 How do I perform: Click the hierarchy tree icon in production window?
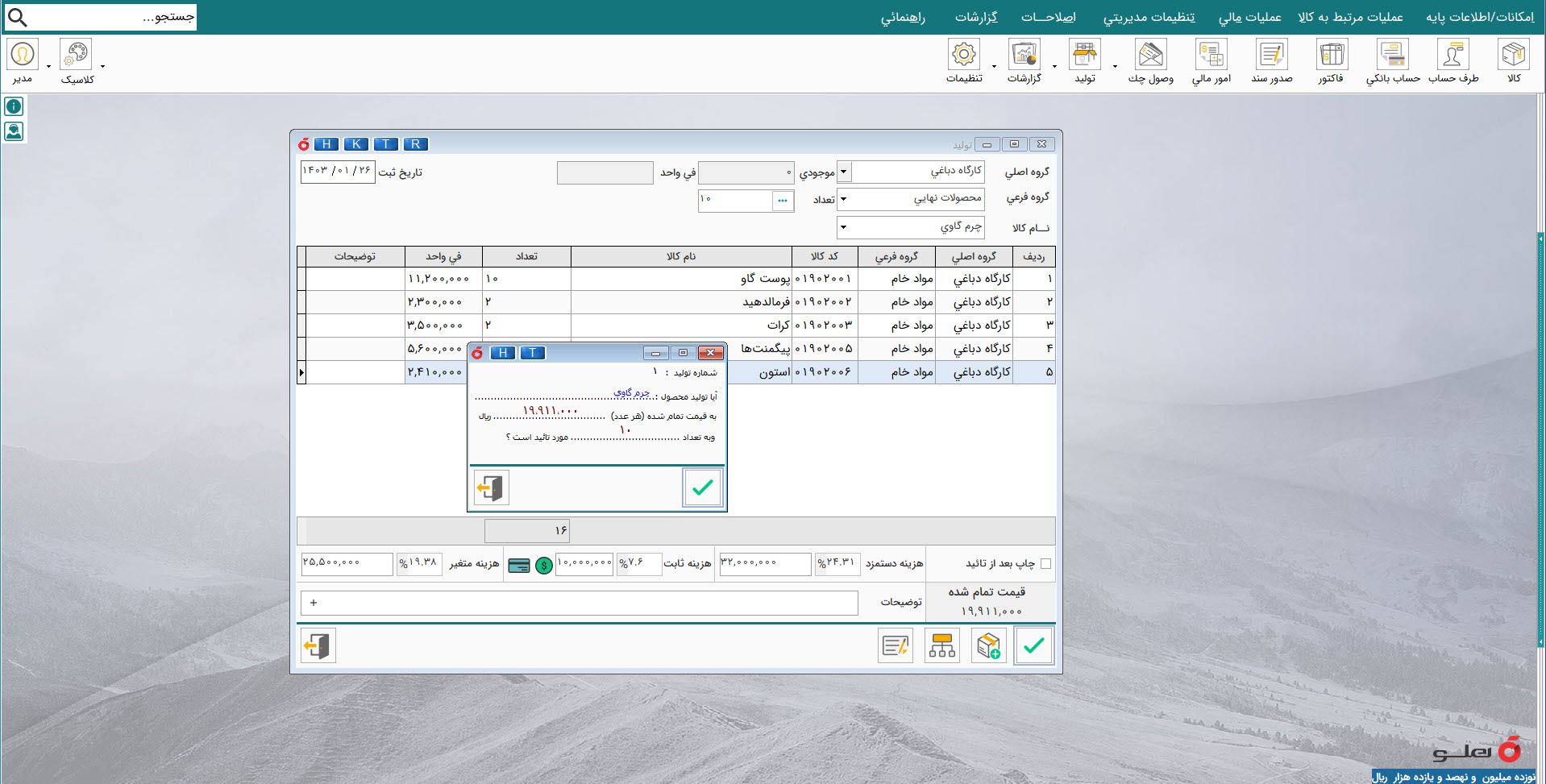(941, 645)
